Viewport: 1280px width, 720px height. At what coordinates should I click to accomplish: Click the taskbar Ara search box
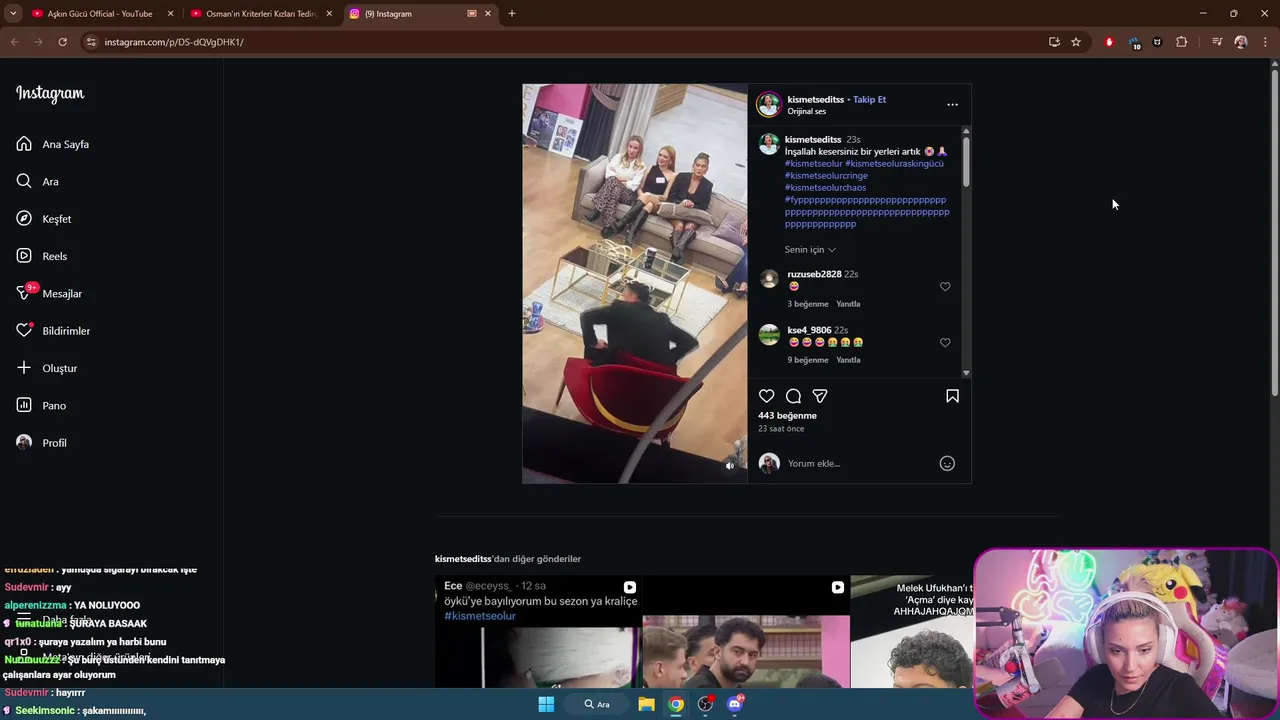[x=597, y=704]
